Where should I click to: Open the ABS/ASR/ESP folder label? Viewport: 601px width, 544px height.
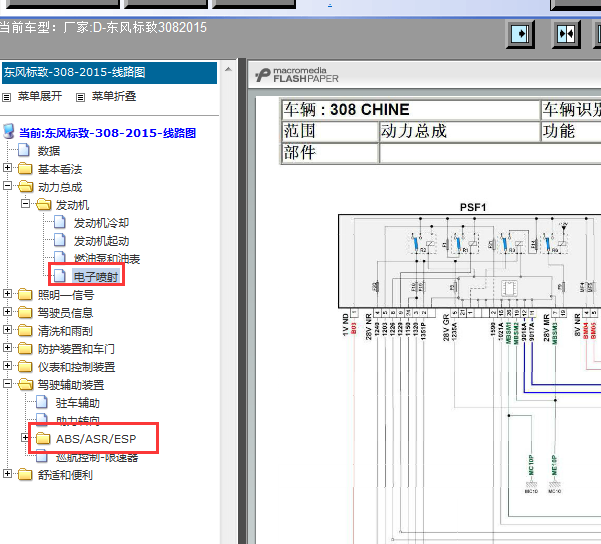(96, 439)
